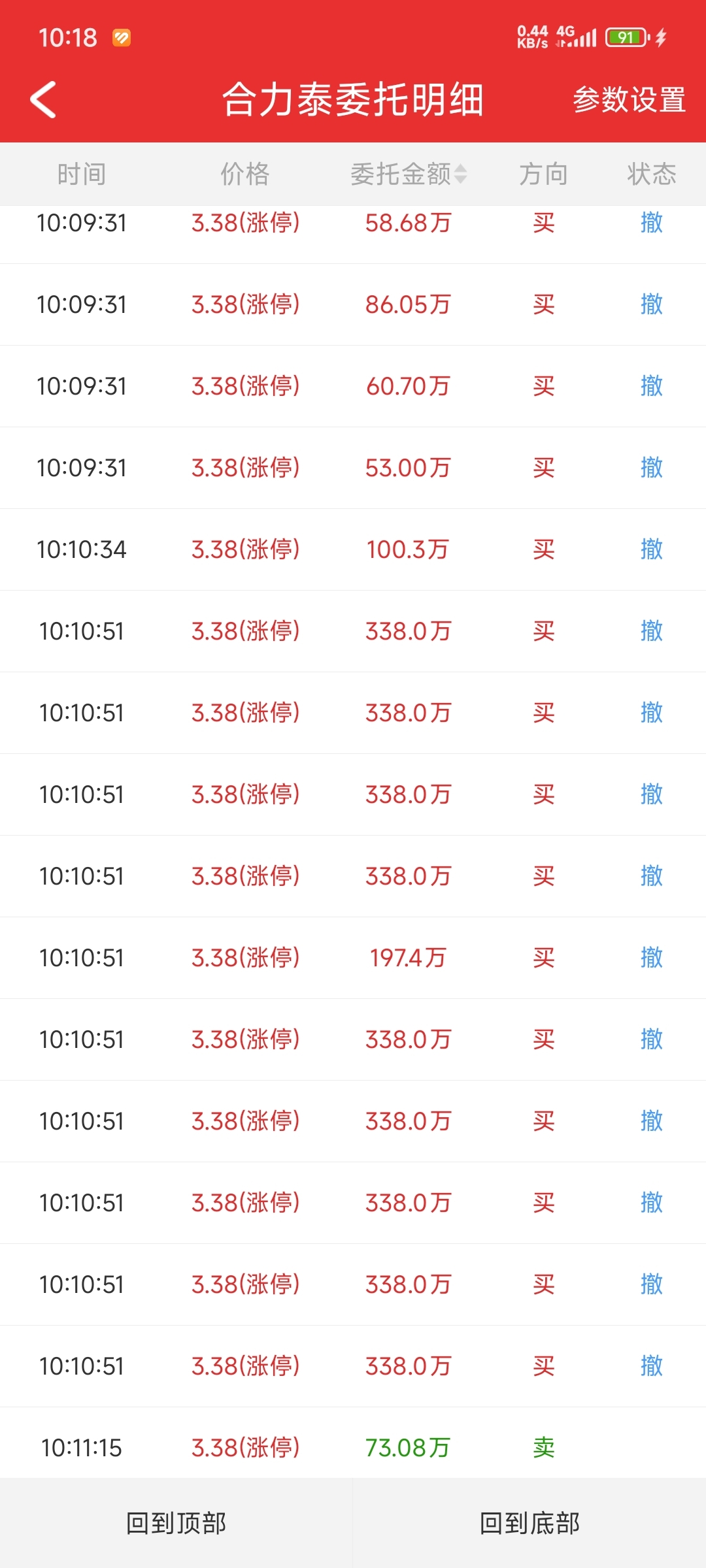Tap the battery indicator in status bar
Viewport: 706px width, 1568px height.
[x=628, y=37]
